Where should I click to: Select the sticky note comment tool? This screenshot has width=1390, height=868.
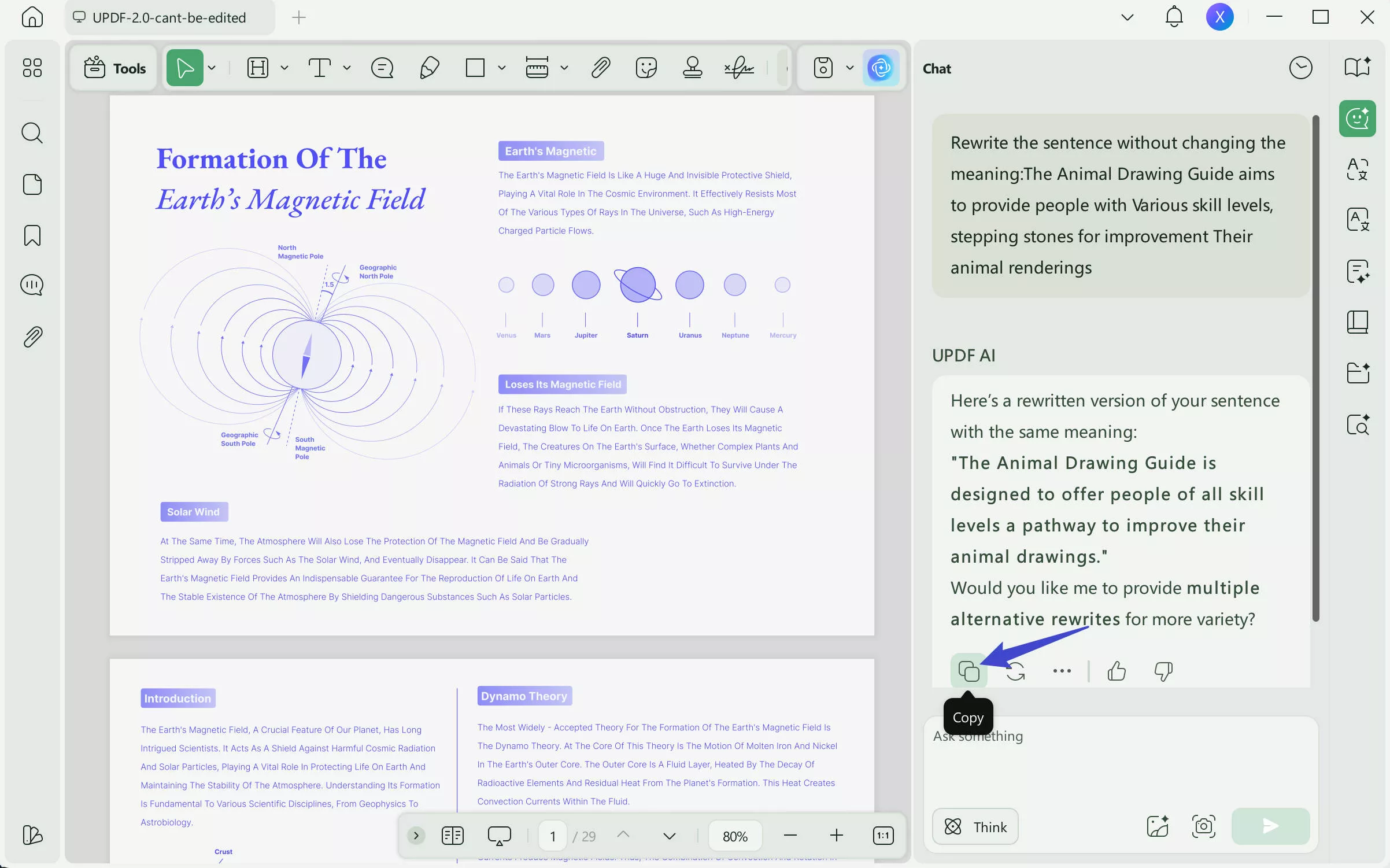382,68
